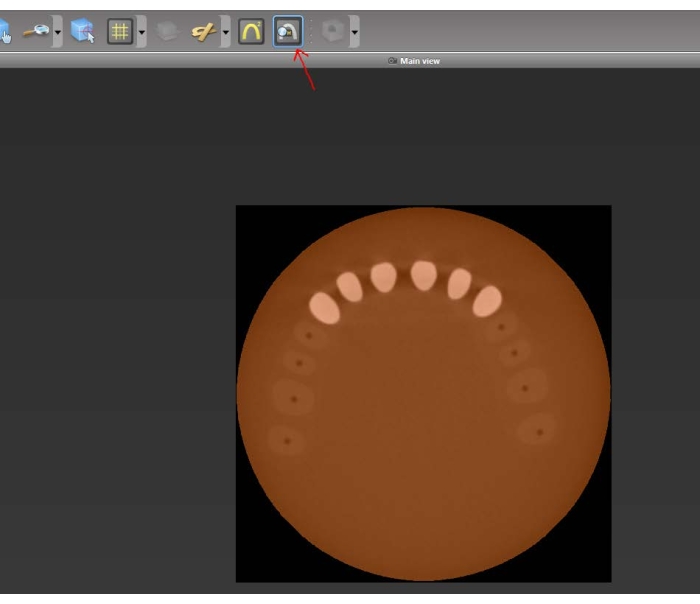Screen dimensions: 700x604
Task: Choose the cube center-point picking tool
Action: tap(83, 31)
